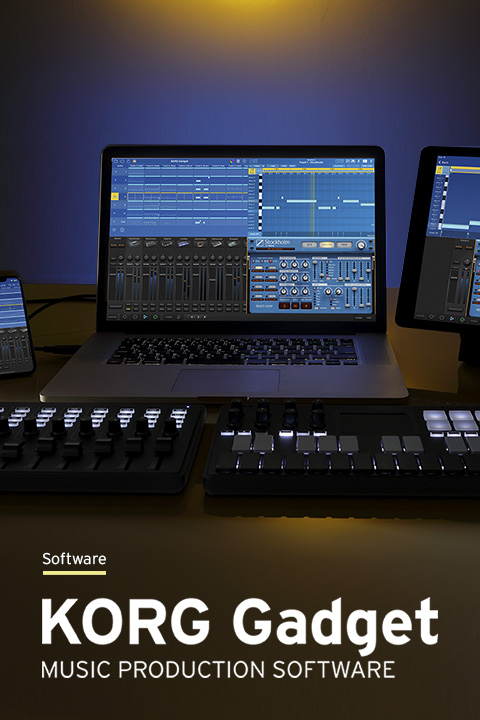Click the third orange number display in Stockholm

pyautogui.click(x=306, y=305)
